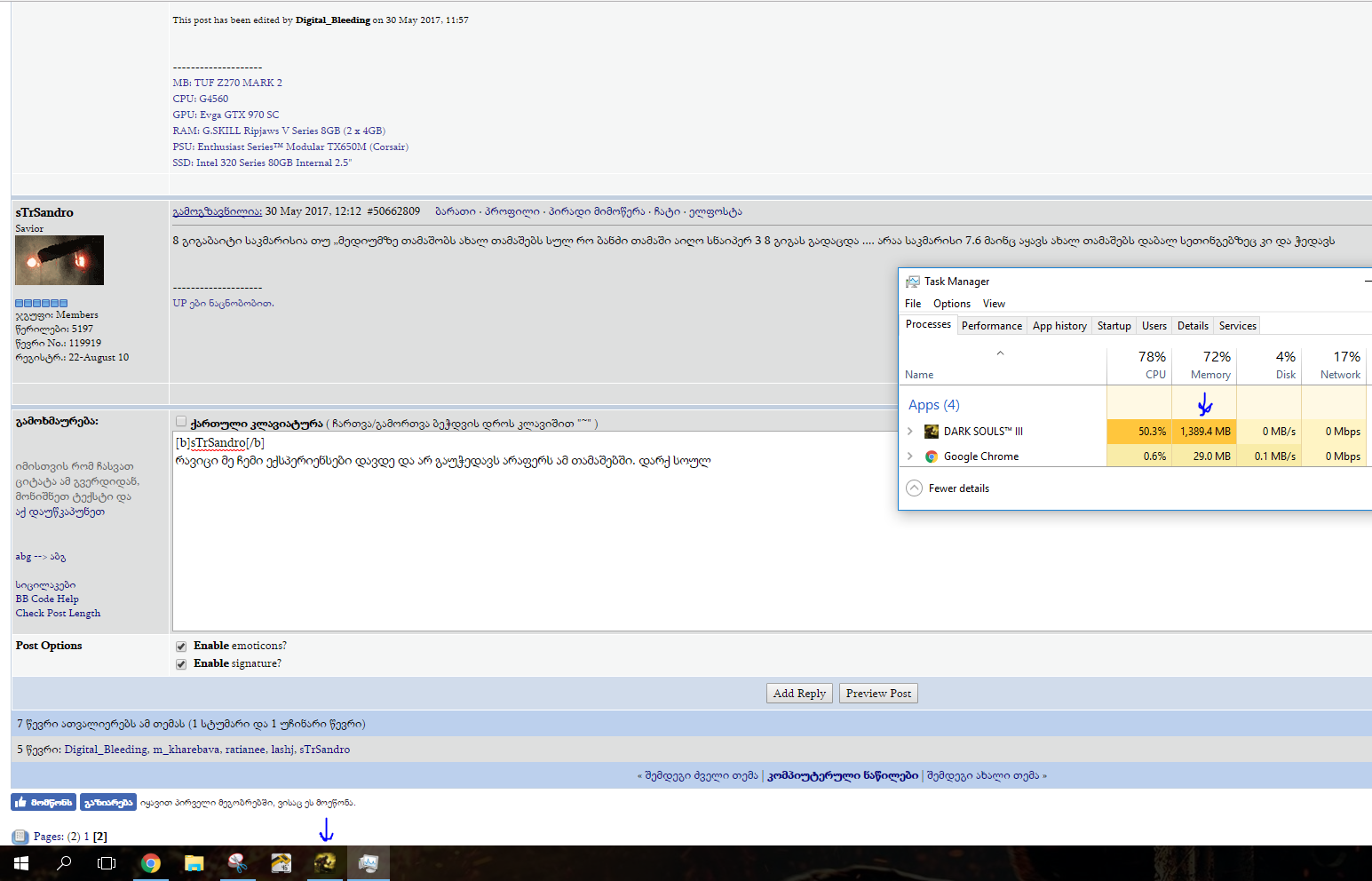The image size is (1372, 881).
Task: Toggle Enable signature checkbox
Action: point(181,664)
